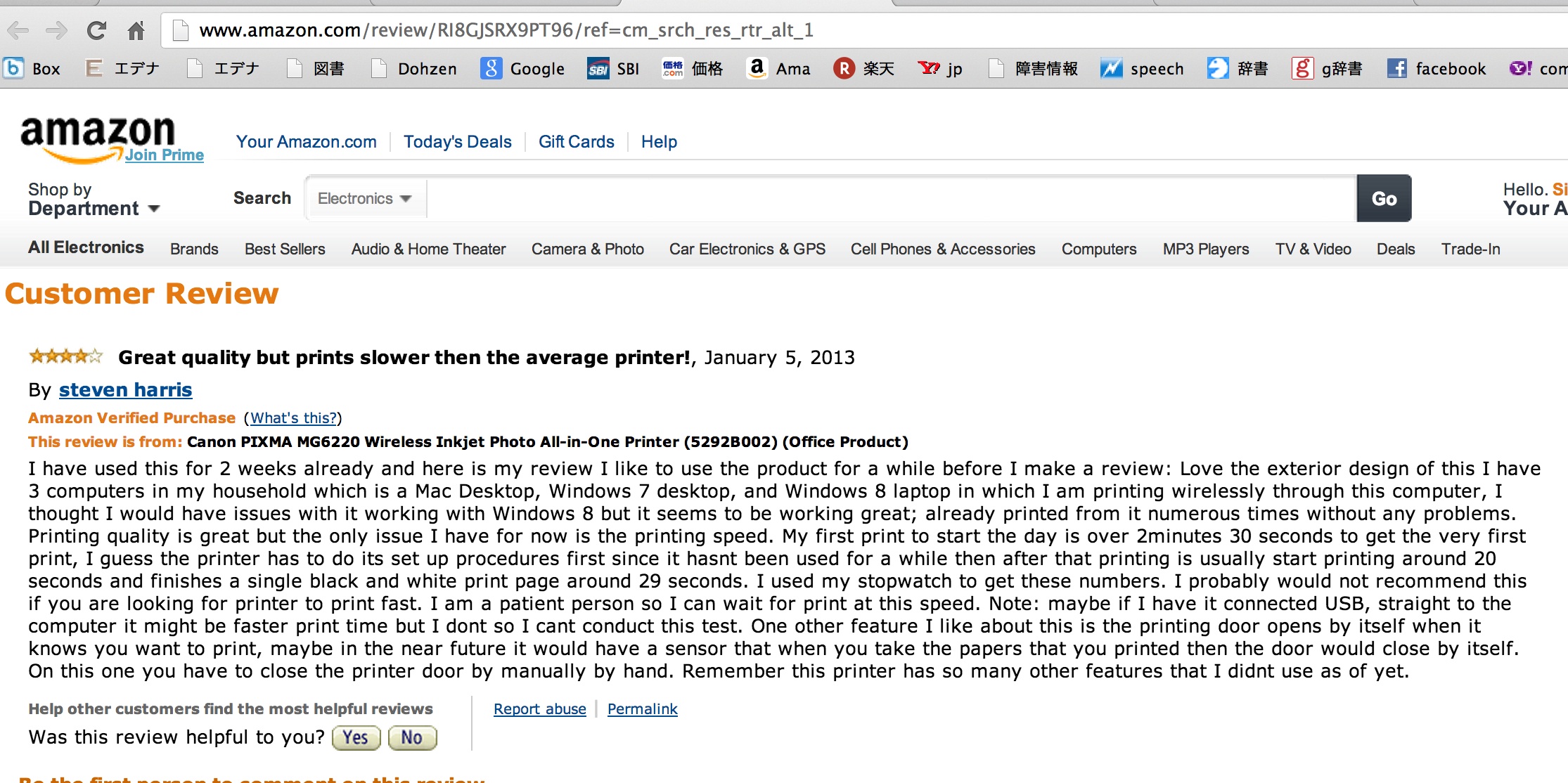Mark review helpful with Yes
The width and height of the screenshot is (1568, 783).
pyautogui.click(x=356, y=737)
